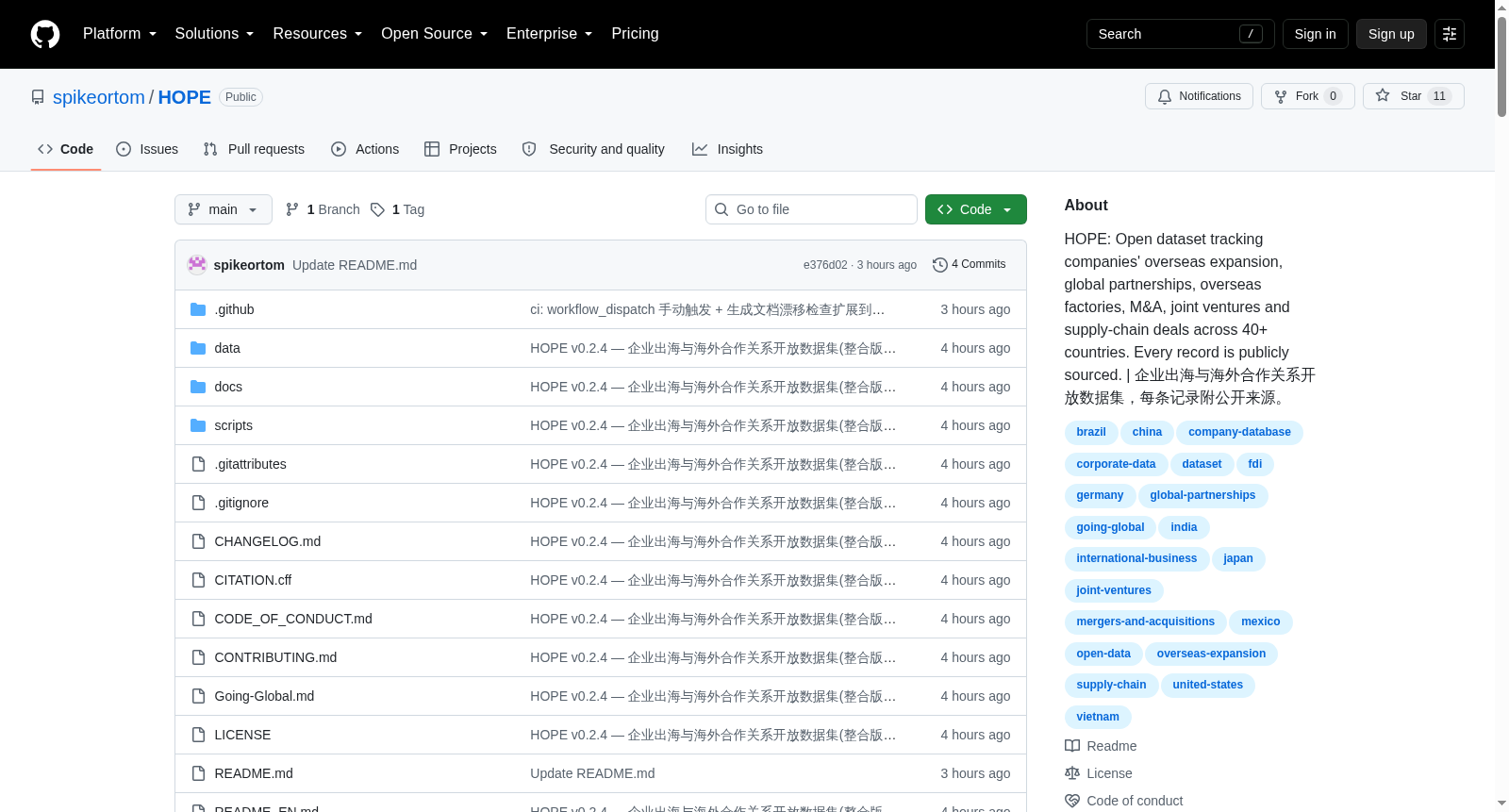Image resolution: width=1509 pixels, height=812 pixels.
Task: Expand the Open Source menu
Action: point(435,34)
